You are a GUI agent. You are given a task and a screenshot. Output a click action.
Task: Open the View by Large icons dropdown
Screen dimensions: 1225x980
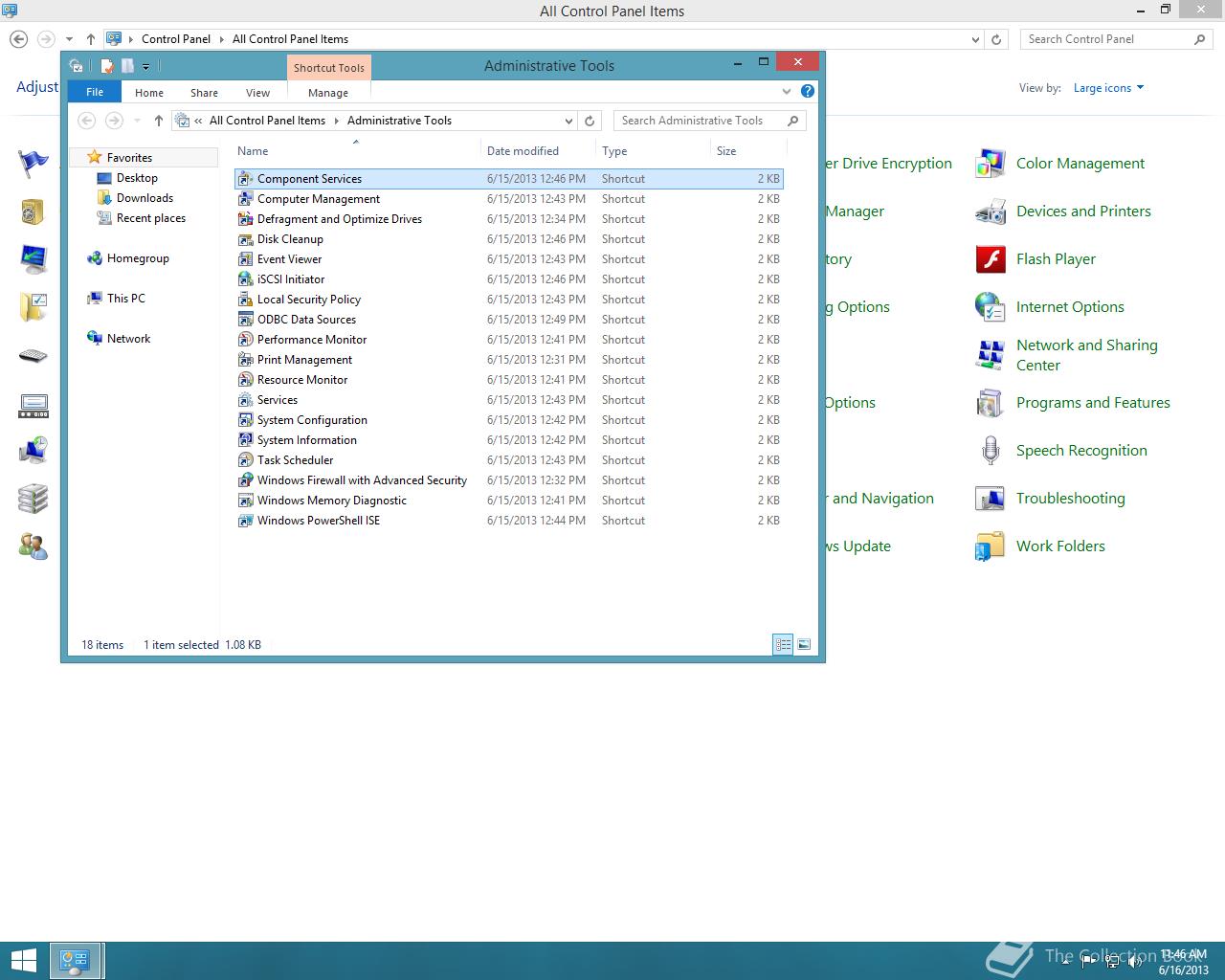(1108, 88)
